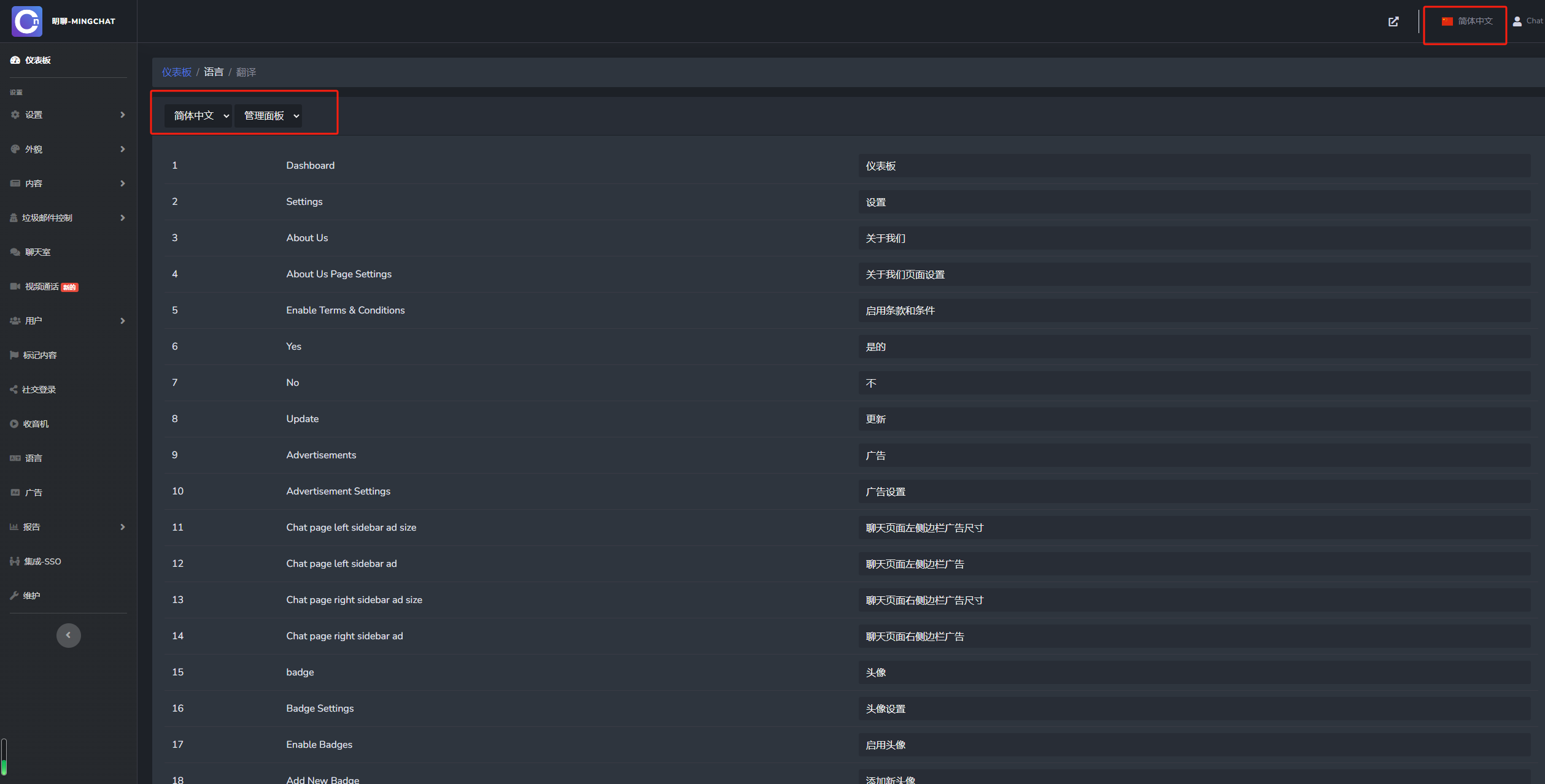Click the MingChat logo icon

[x=27, y=21]
